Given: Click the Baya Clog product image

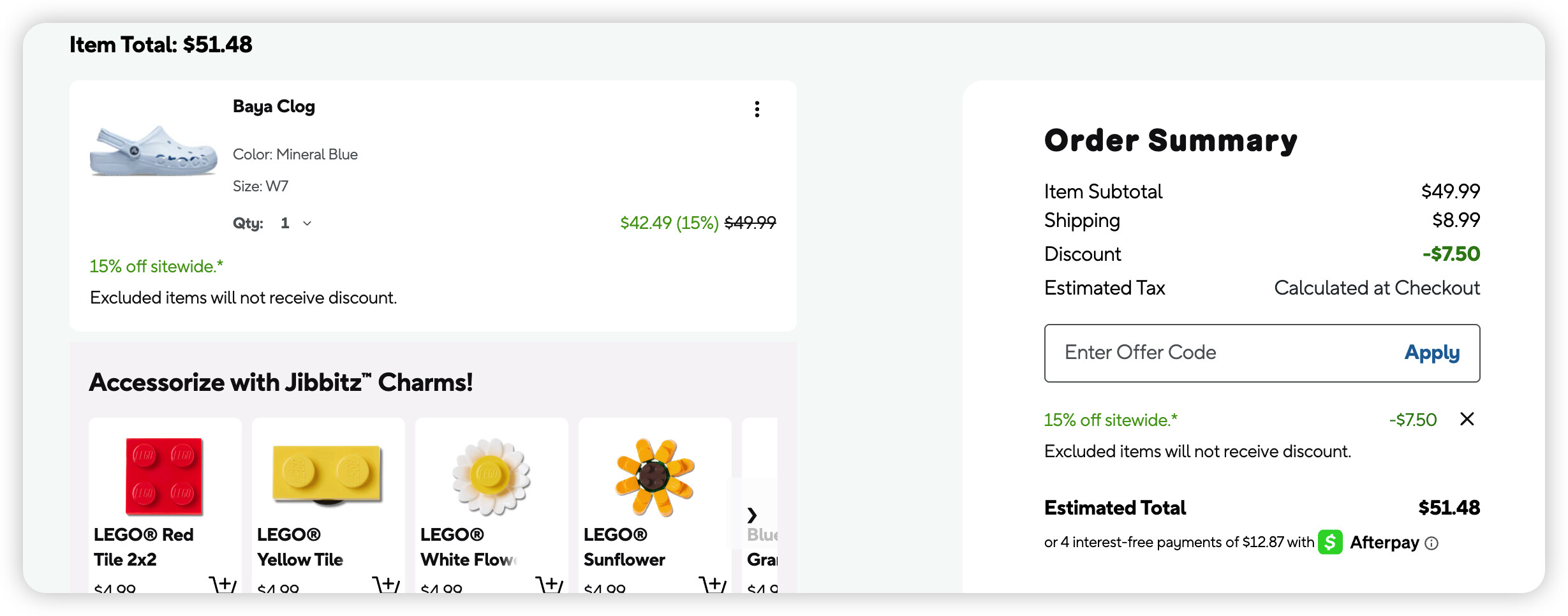Looking at the screenshot, I should 153,152.
